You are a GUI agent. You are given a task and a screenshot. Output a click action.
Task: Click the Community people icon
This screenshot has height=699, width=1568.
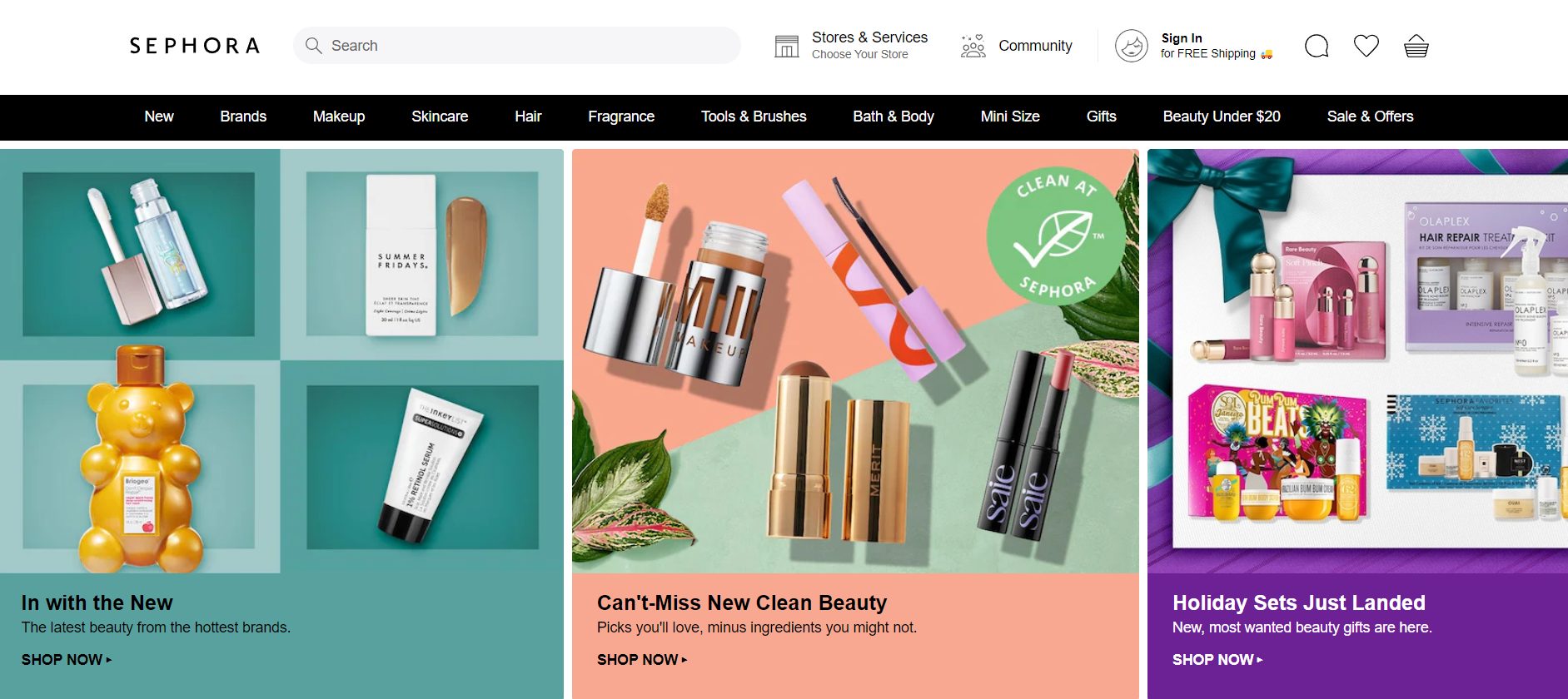pyautogui.click(x=973, y=46)
